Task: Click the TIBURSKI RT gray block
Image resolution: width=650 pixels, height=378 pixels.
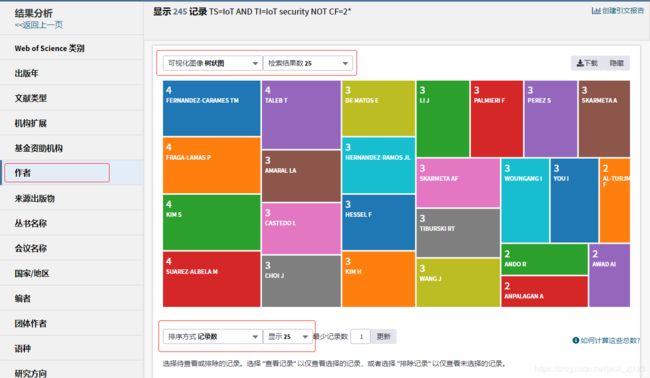Action: [x=458, y=233]
